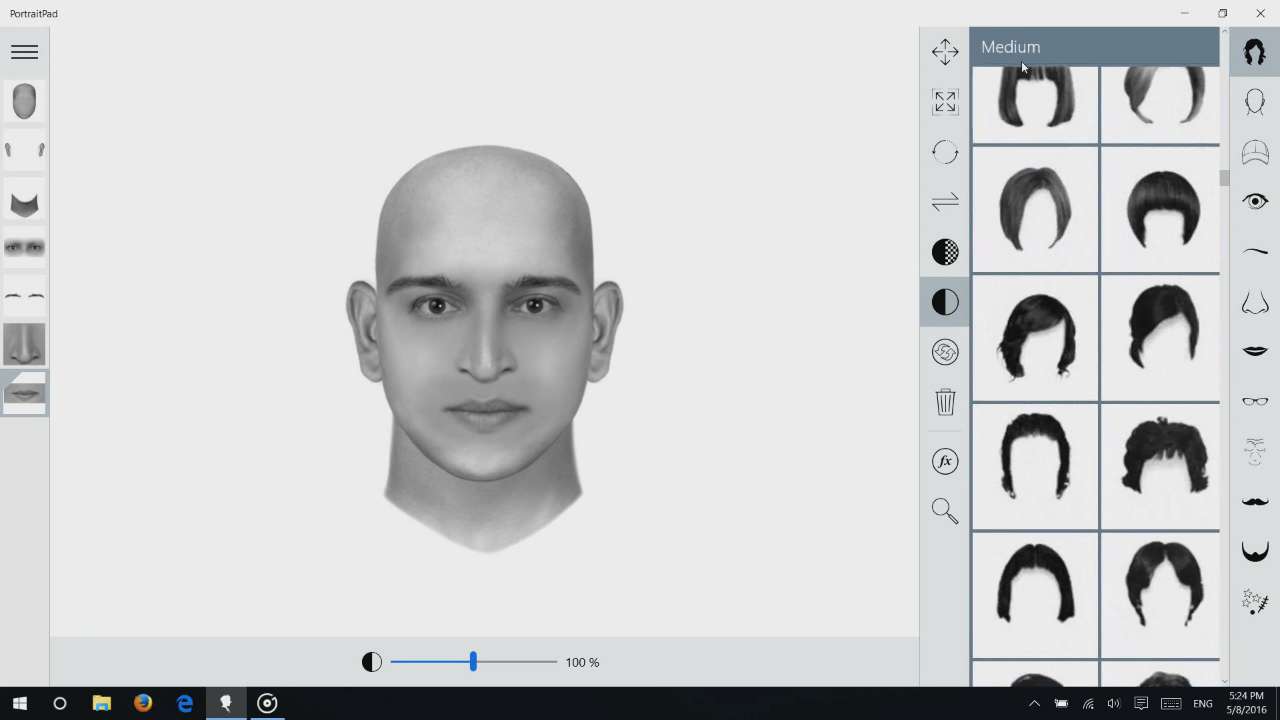Open the Medium hair length header
This screenshot has height=720, width=1280.
(x=1095, y=47)
